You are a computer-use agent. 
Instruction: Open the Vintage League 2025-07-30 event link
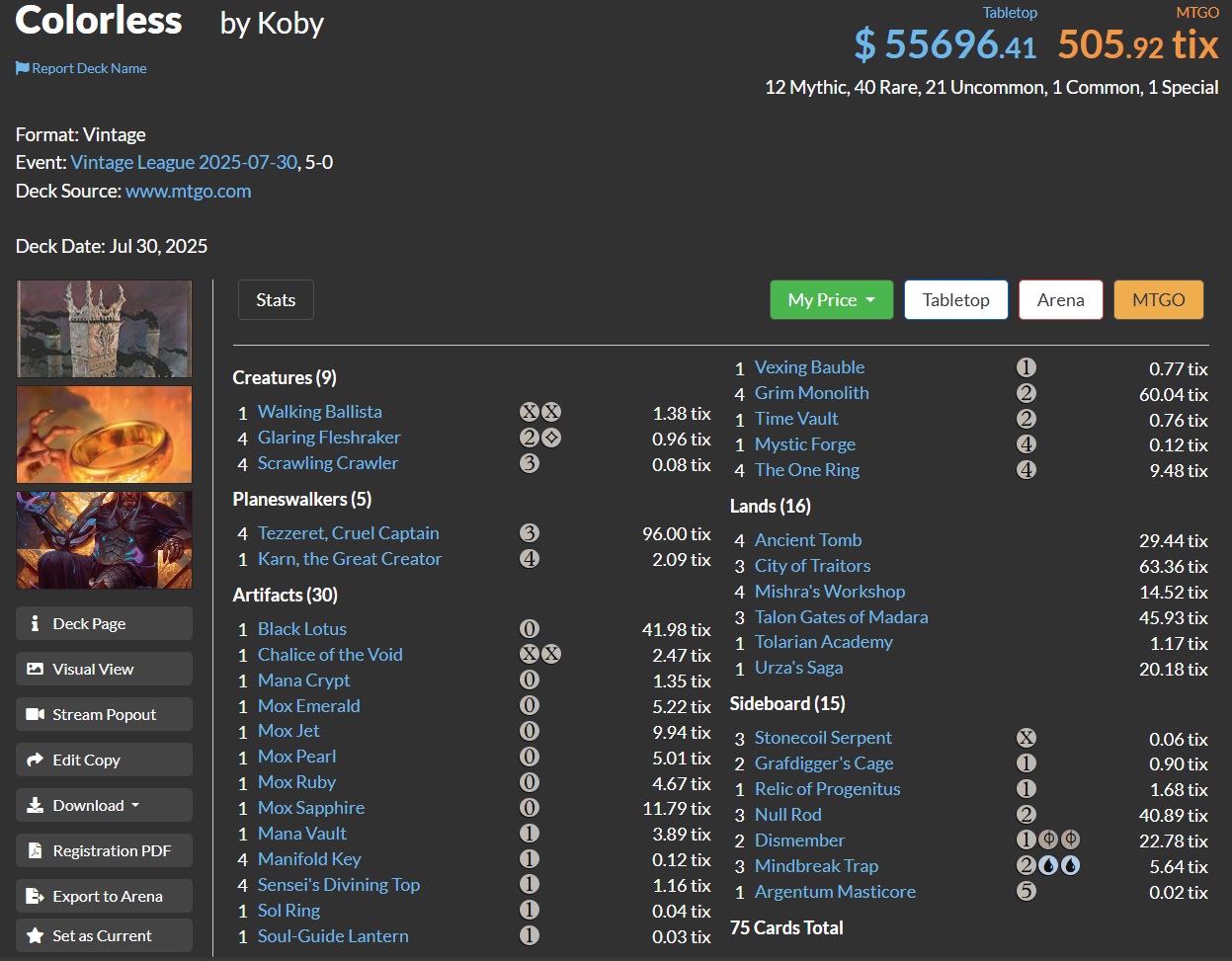tap(184, 162)
